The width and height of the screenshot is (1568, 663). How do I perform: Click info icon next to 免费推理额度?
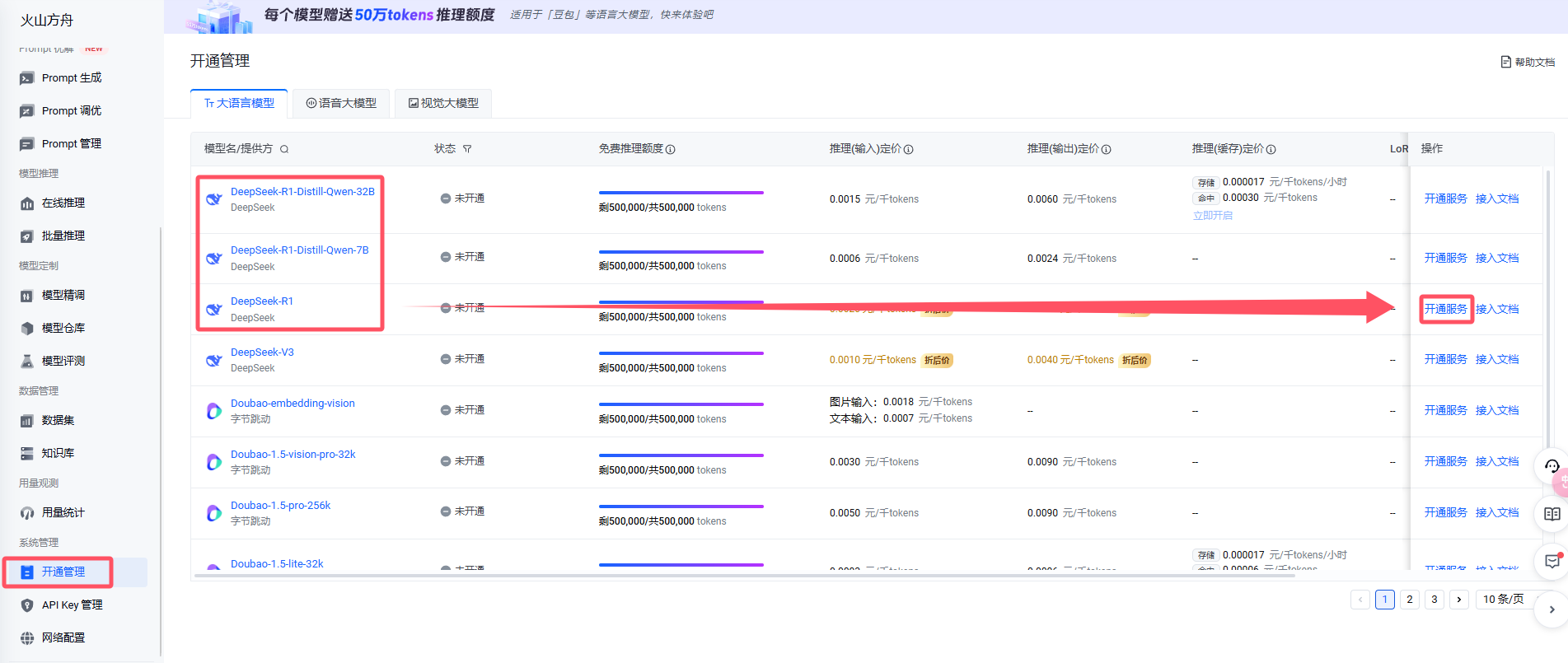[671, 149]
